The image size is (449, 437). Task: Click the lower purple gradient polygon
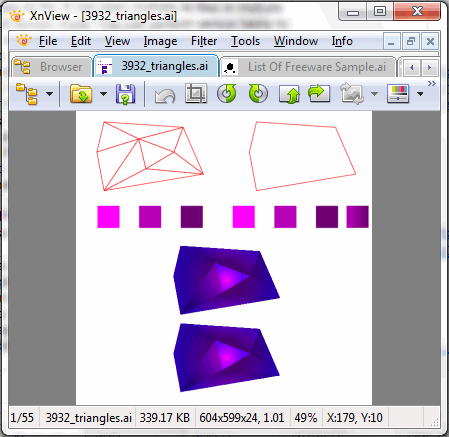coord(226,357)
